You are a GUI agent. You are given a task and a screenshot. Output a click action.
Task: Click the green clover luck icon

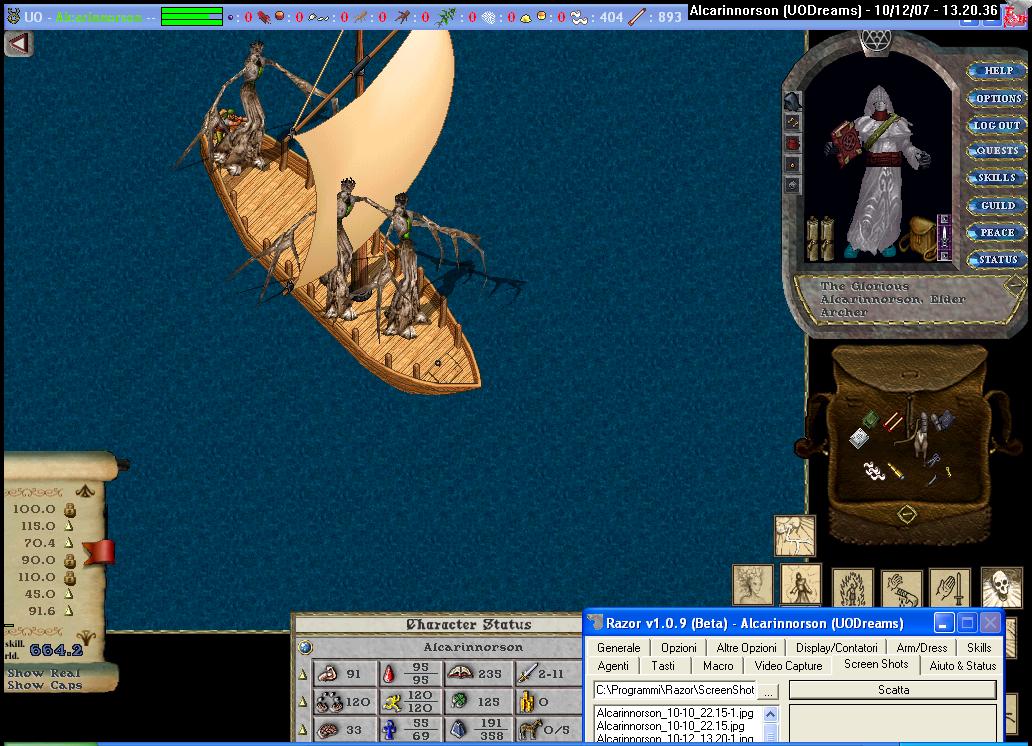click(459, 701)
